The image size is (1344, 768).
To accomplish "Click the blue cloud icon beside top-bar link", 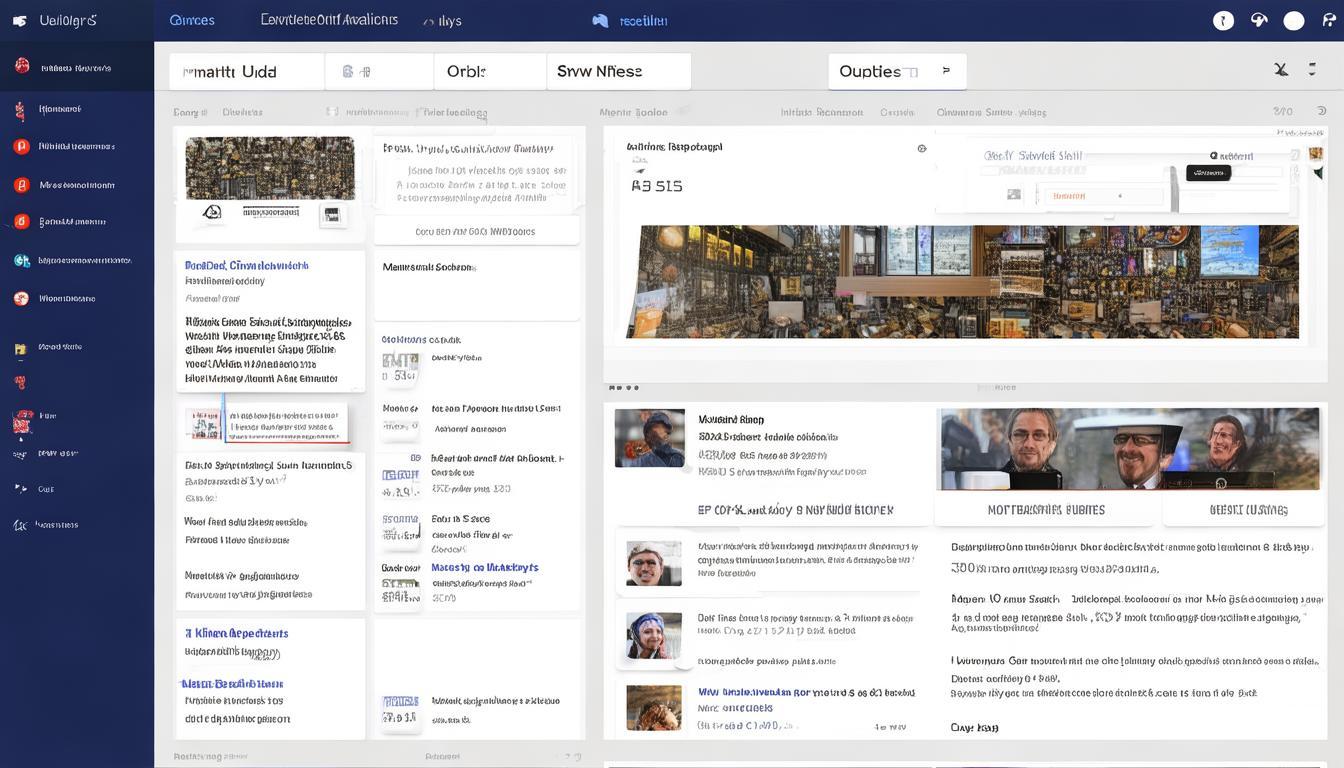I will (x=600, y=20).
